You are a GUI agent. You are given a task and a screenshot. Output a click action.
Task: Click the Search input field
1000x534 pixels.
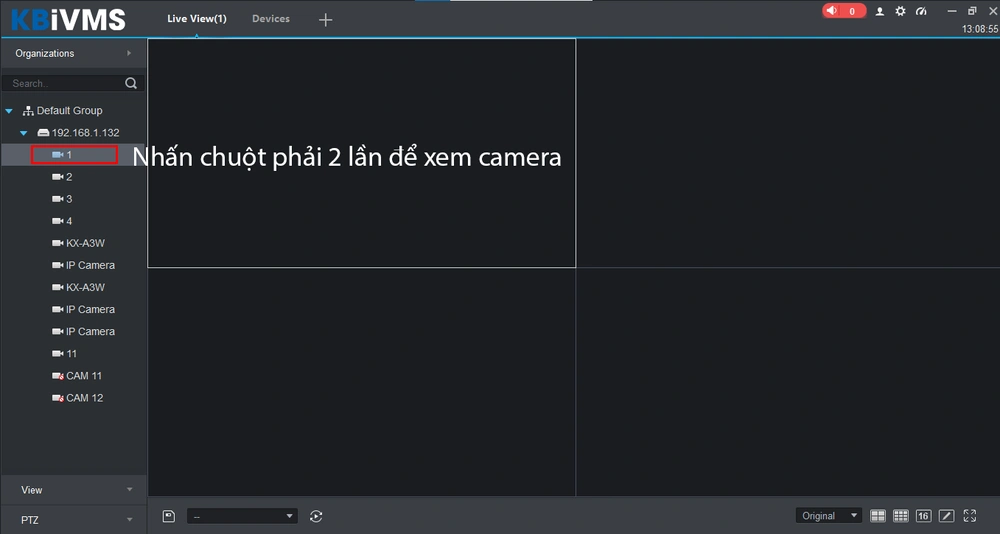(64, 83)
